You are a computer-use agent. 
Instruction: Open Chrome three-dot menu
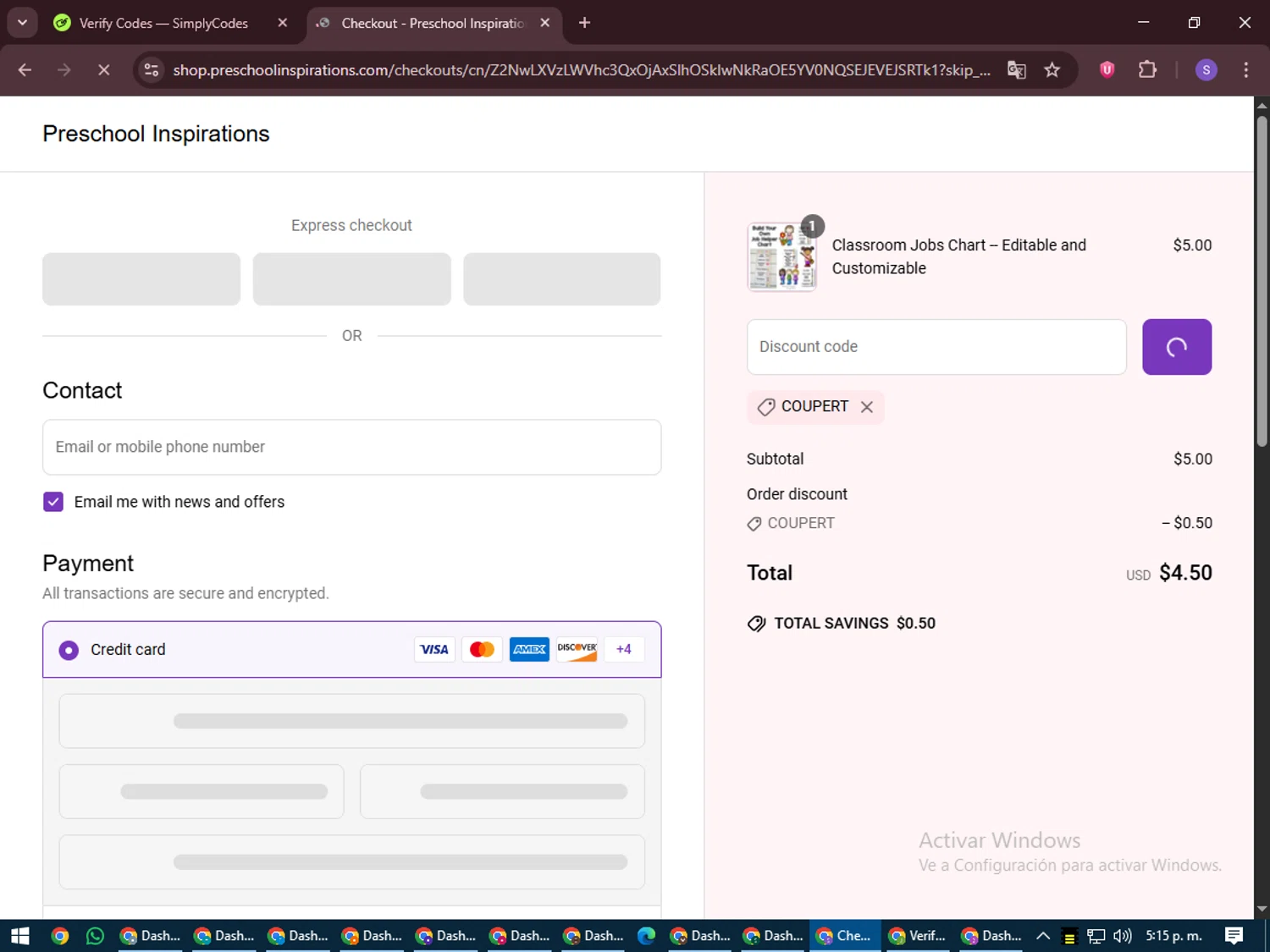coord(1245,70)
